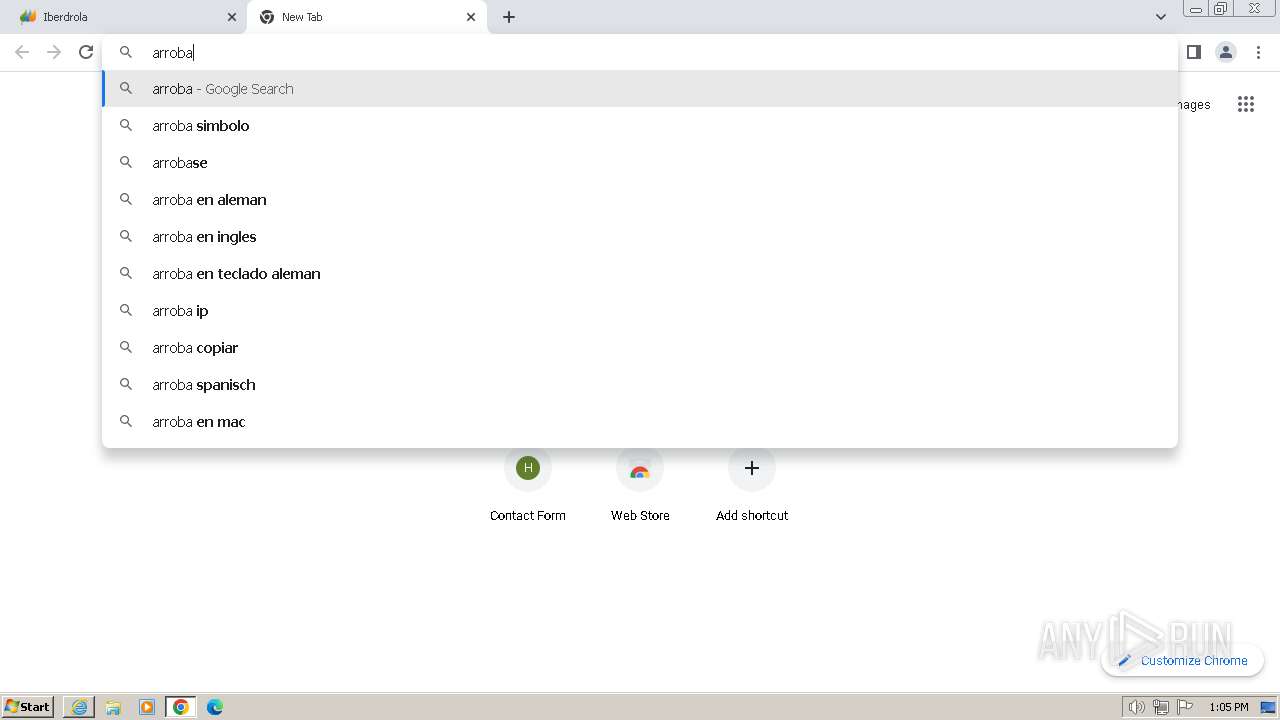The width and height of the screenshot is (1280, 720).
Task: Launch Internet Explorer from the taskbar
Action: pos(79,707)
